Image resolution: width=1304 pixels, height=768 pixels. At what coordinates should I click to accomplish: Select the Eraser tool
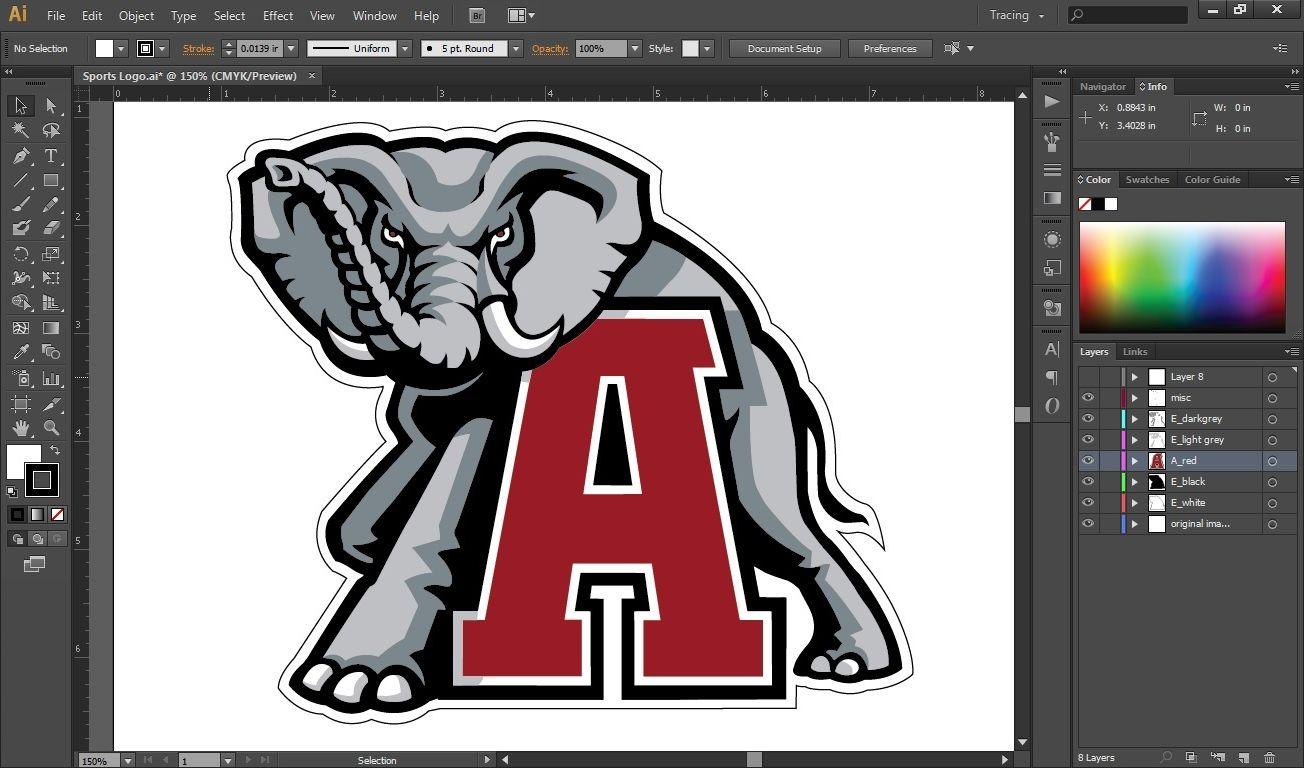point(51,229)
